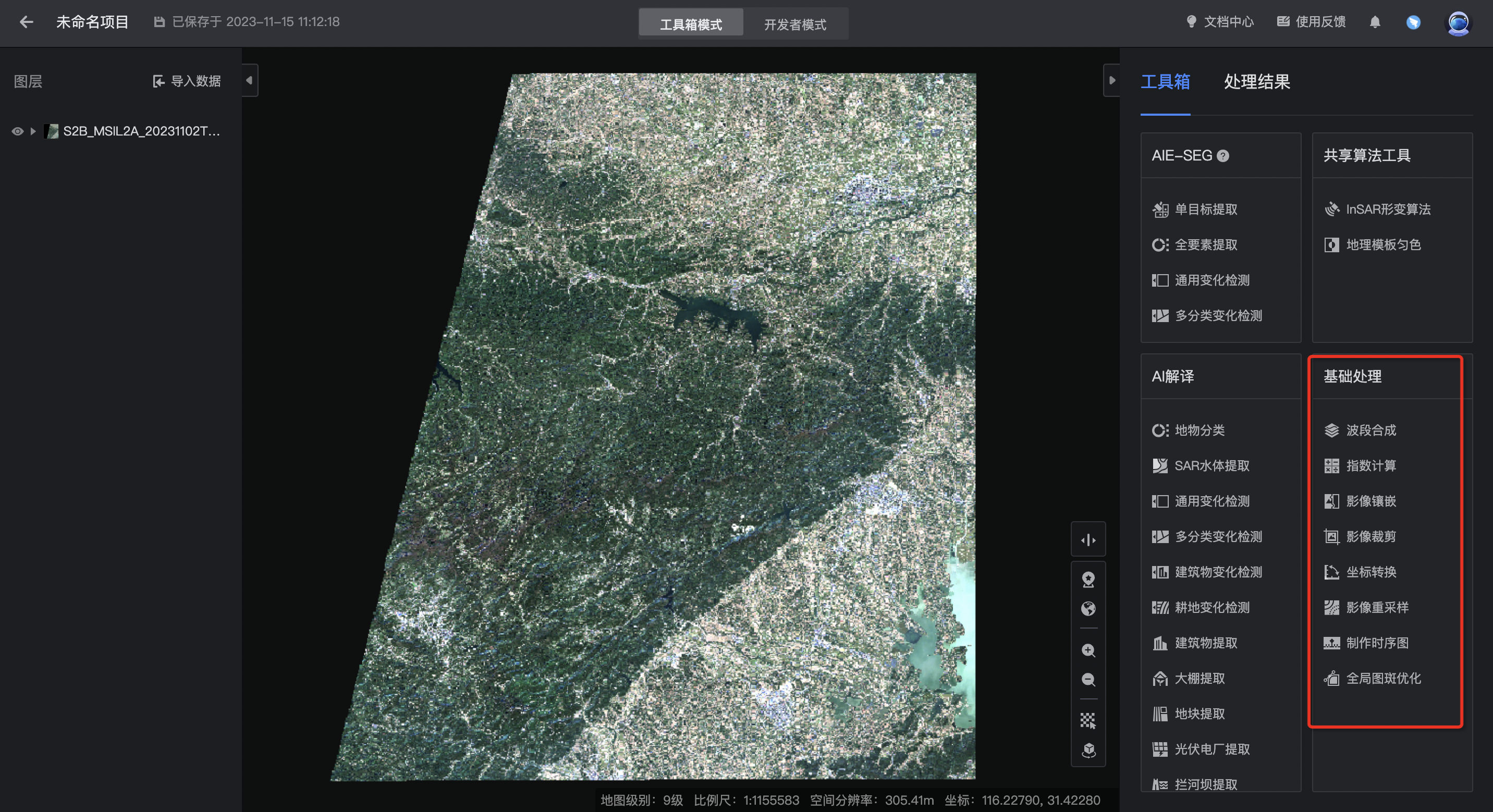Image resolution: width=1493 pixels, height=812 pixels.
Task: Click the map location marker tool
Action: pos(1088,579)
